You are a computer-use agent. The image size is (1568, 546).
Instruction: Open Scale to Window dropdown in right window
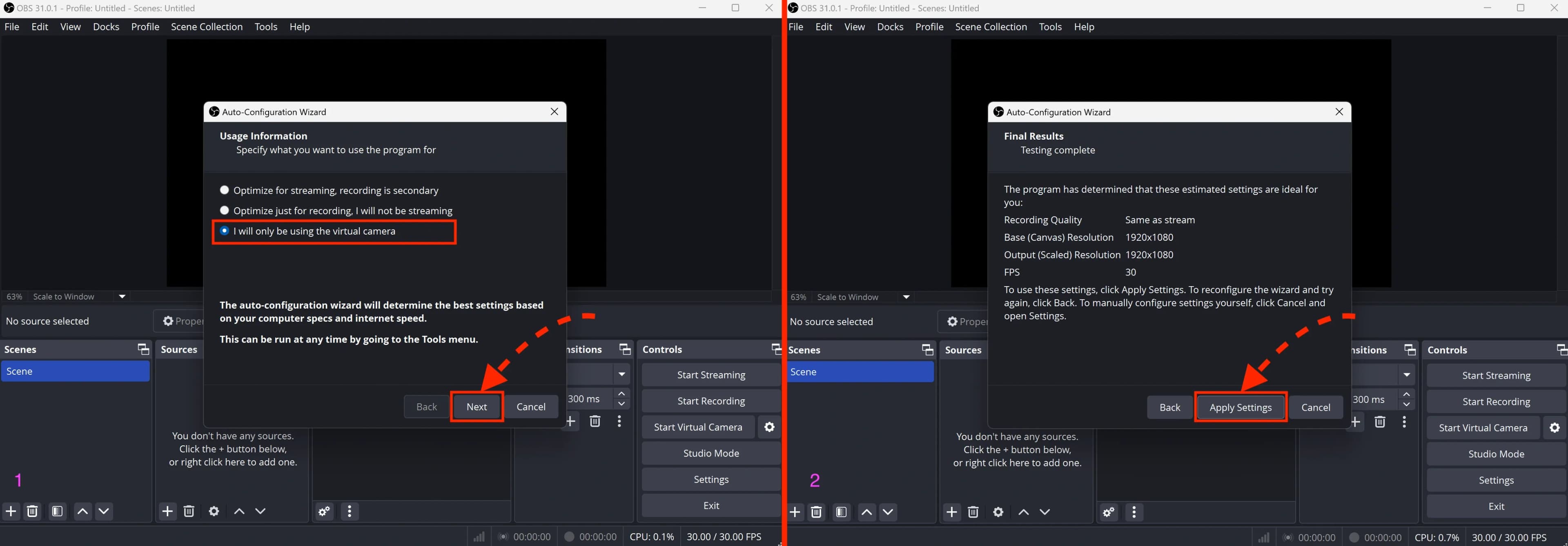[906, 298]
